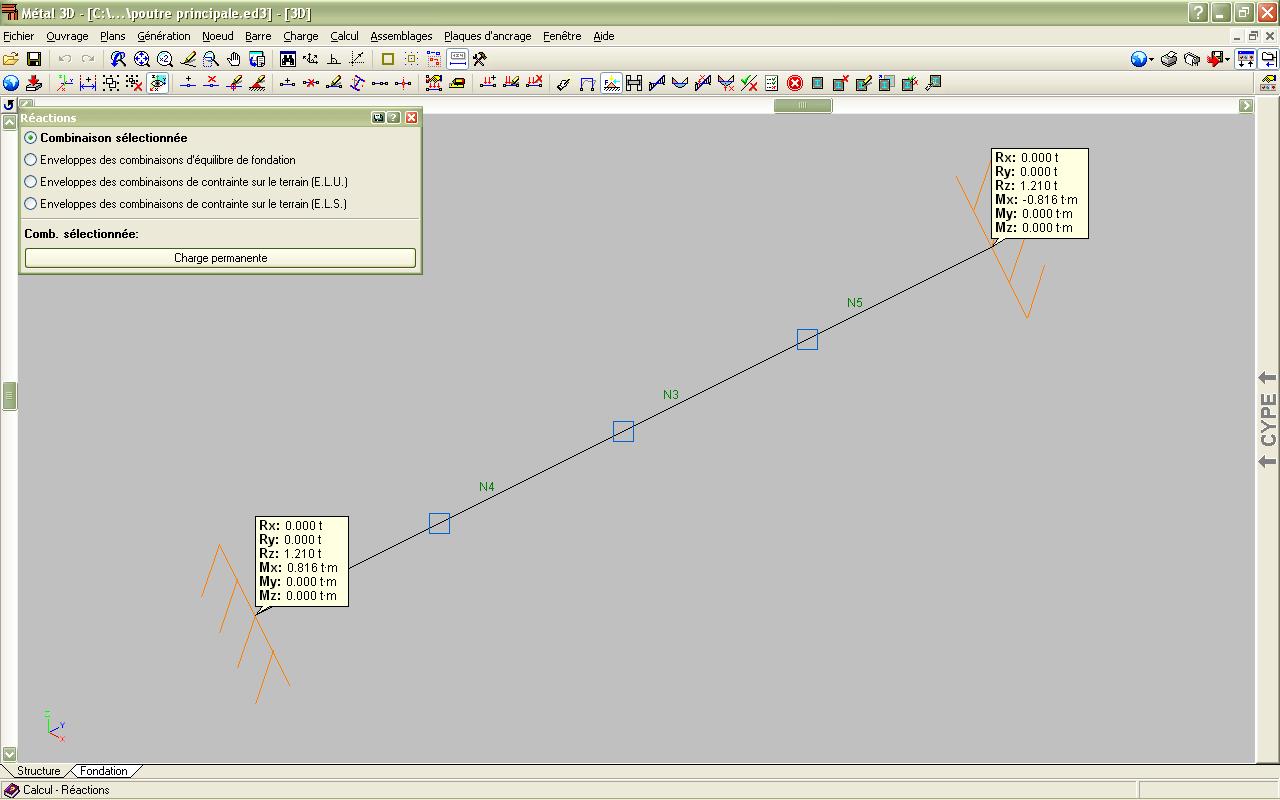This screenshot has width=1280, height=800.
Task: Close the Réactions panel
Action: (411, 118)
